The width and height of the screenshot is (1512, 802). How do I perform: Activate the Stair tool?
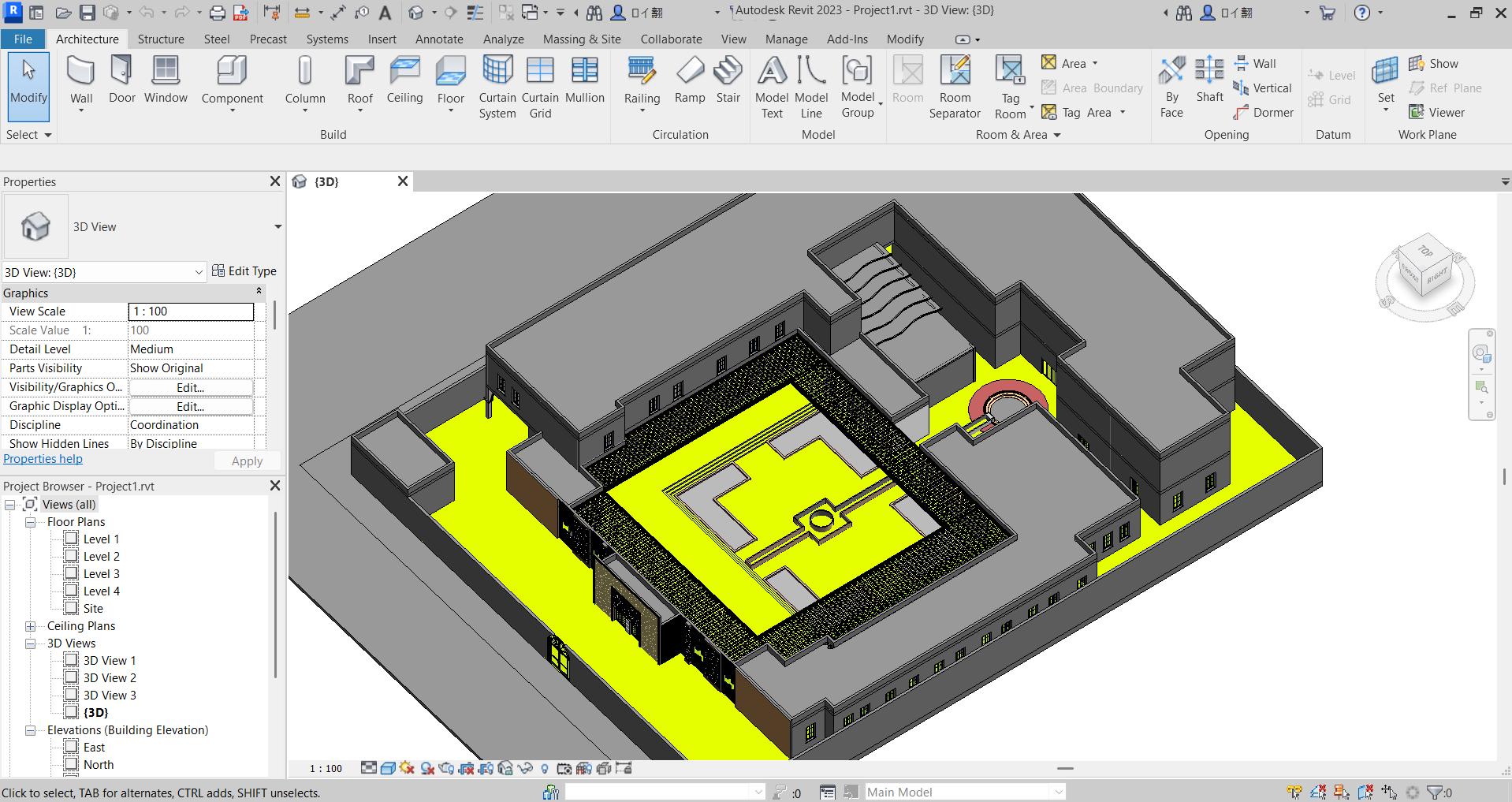pos(728,80)
